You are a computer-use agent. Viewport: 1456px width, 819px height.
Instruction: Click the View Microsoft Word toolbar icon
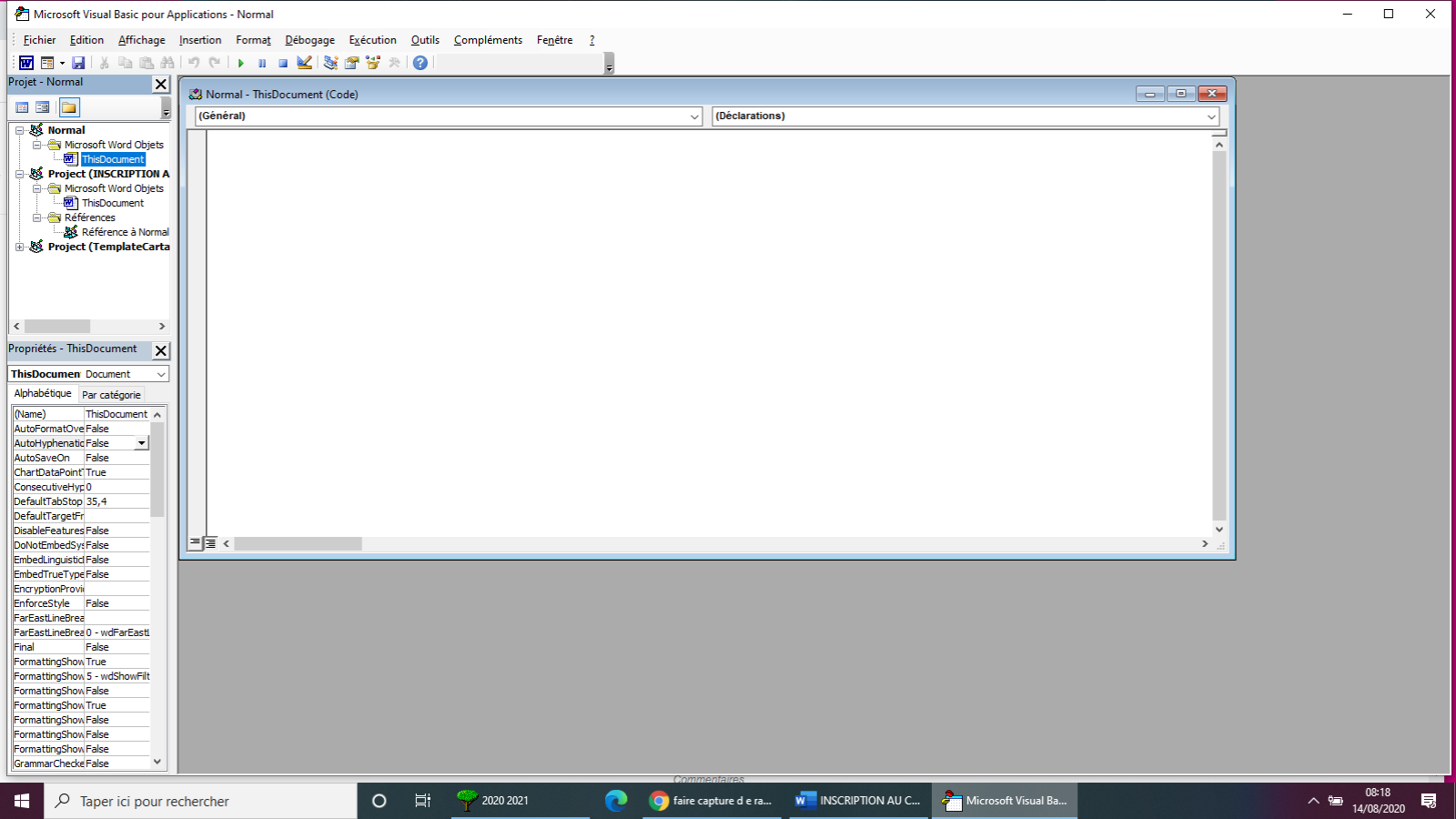point(26,63)
